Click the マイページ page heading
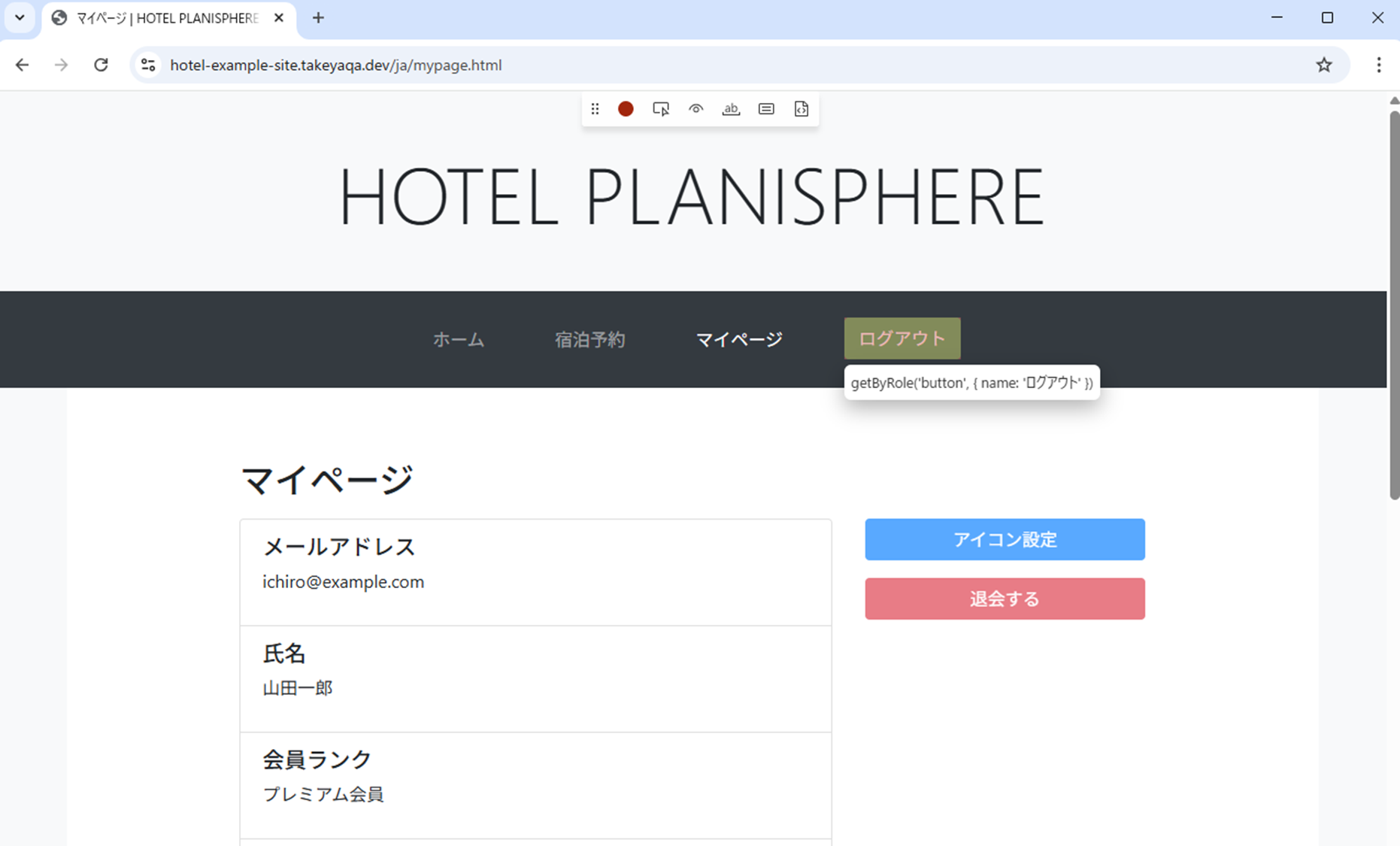 point(327,480)
